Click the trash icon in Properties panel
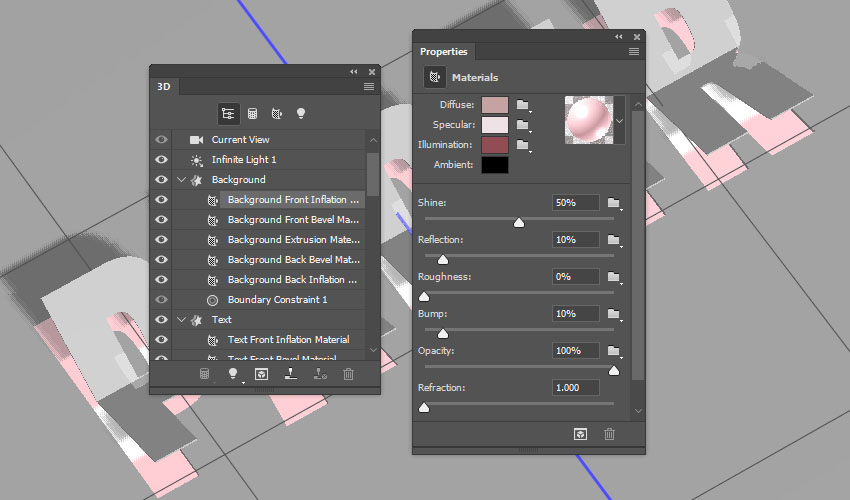Screen dimensions: 850x500 pyautogui.click(x=609, y=434)
